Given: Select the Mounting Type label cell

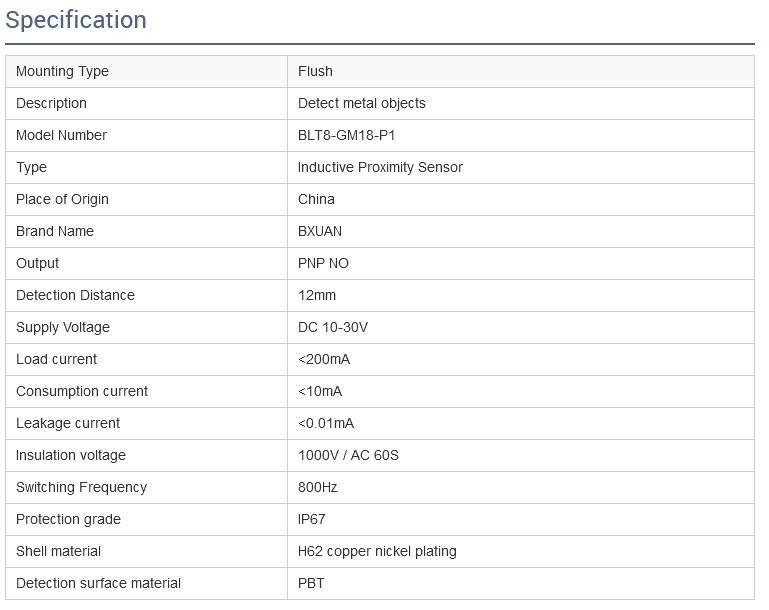Looking at the screenshot, I should click(146, 72).
